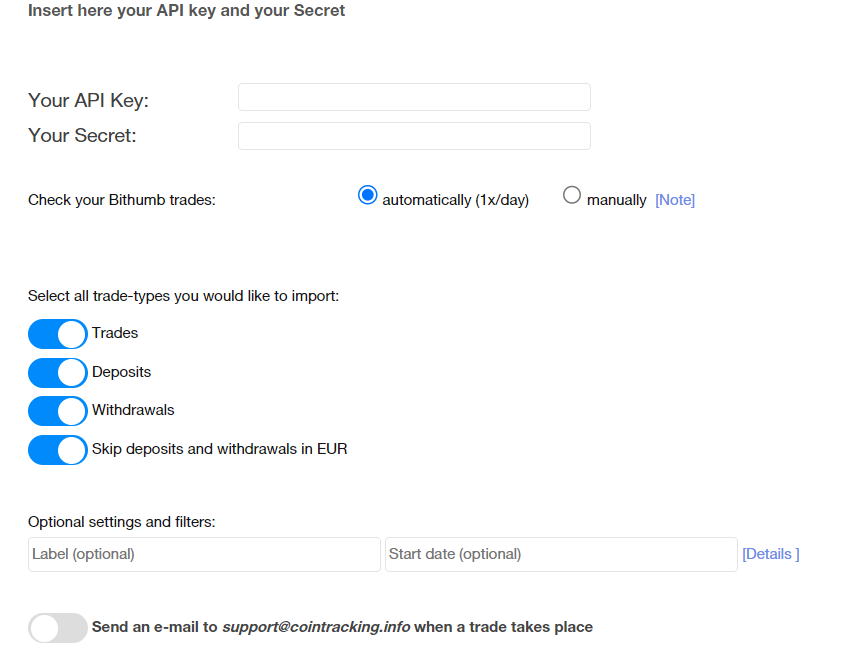
Task: Click the Label (optional) field
Action: [x=204, y=554]
